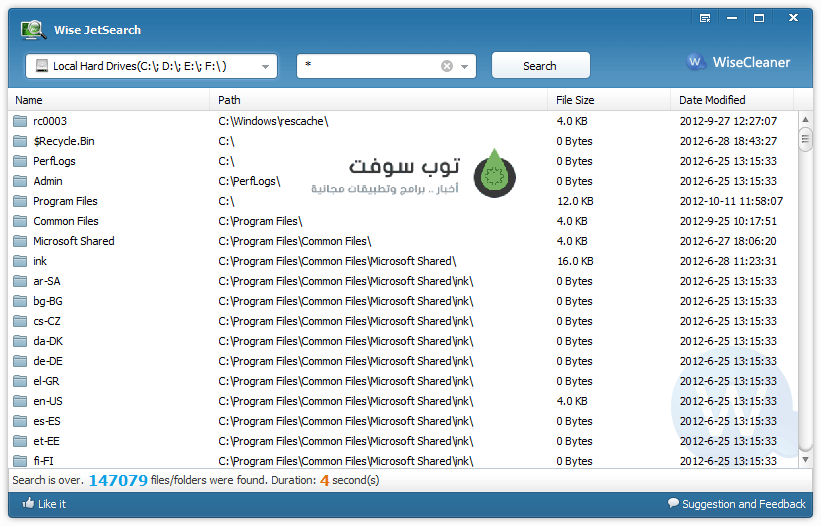
Task: Click the WiseCleaner logo icon
Action: (695, 62)
